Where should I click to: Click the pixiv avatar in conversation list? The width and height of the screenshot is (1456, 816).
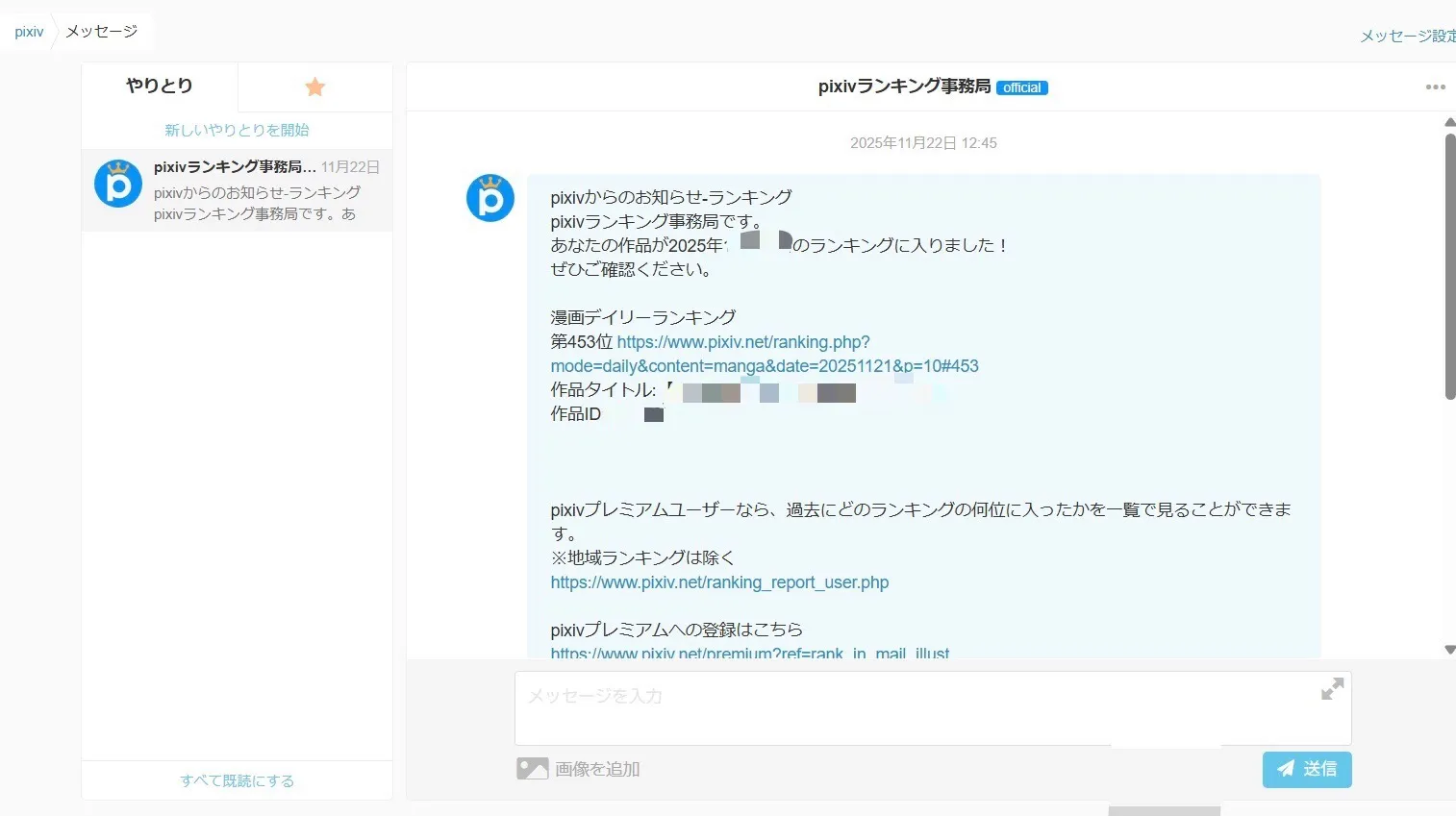tap(118, 184)
